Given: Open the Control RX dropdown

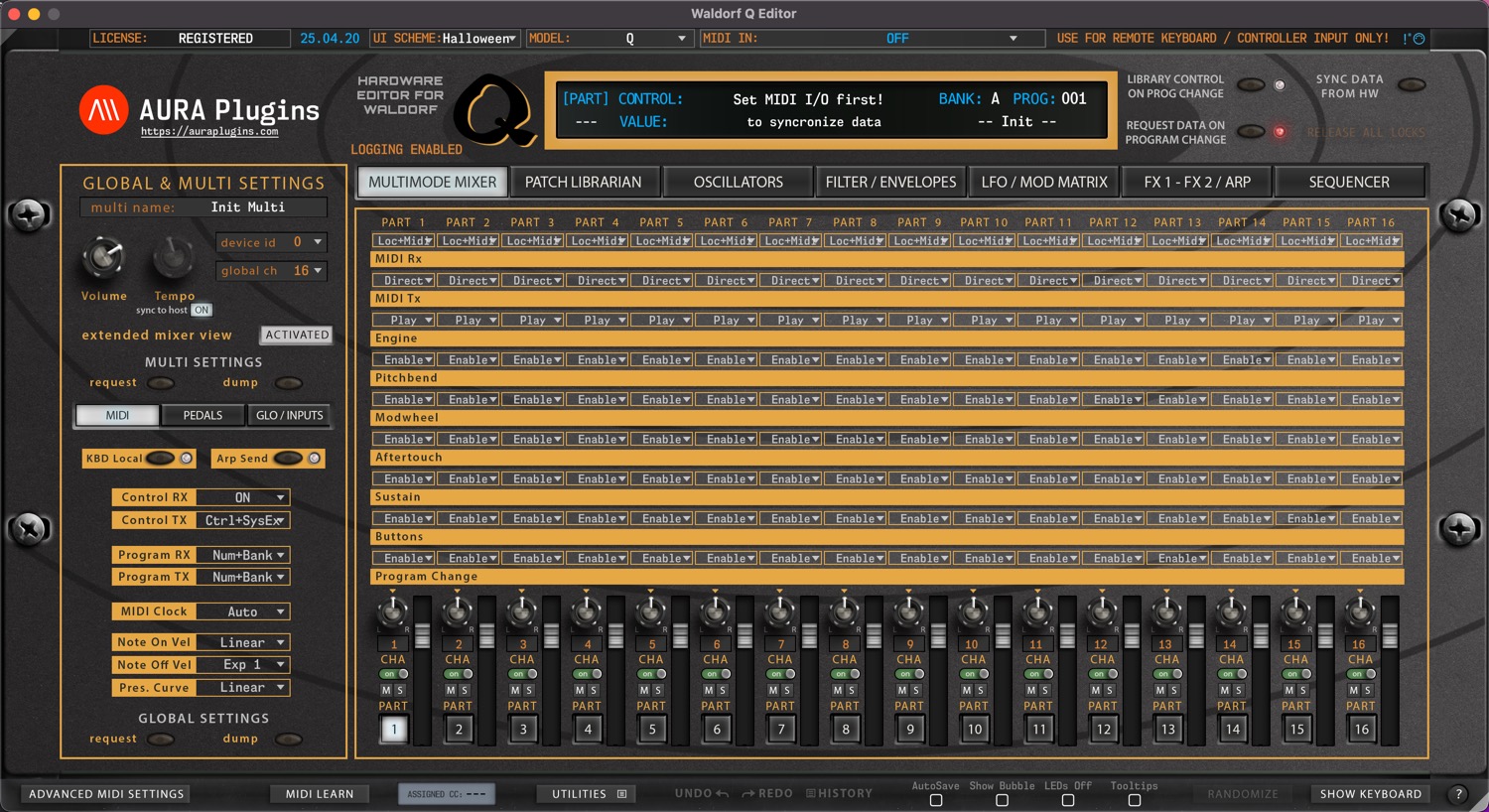Looking at the screenshot, I should 242,497.
